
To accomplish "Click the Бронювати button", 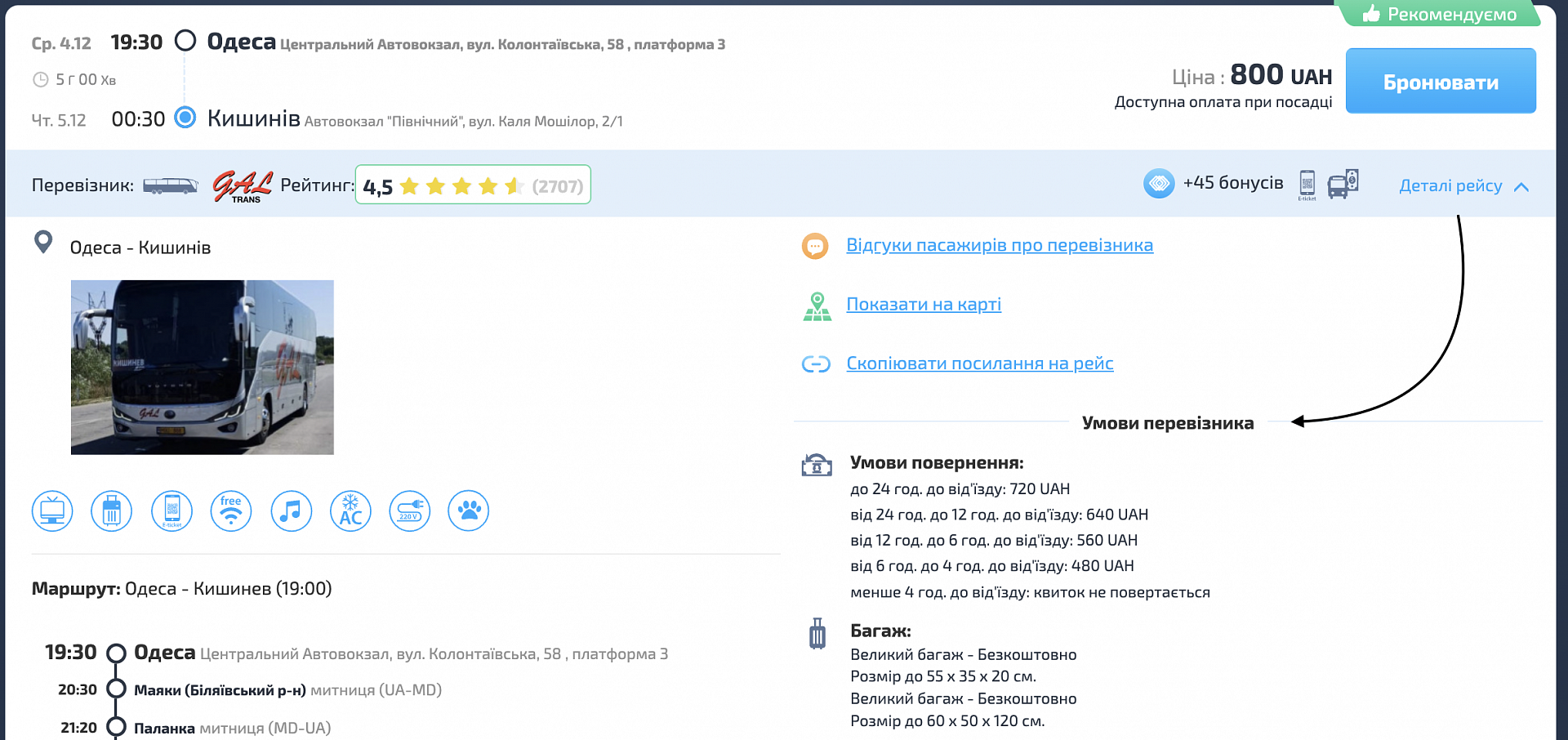I will pos(1440,81).
